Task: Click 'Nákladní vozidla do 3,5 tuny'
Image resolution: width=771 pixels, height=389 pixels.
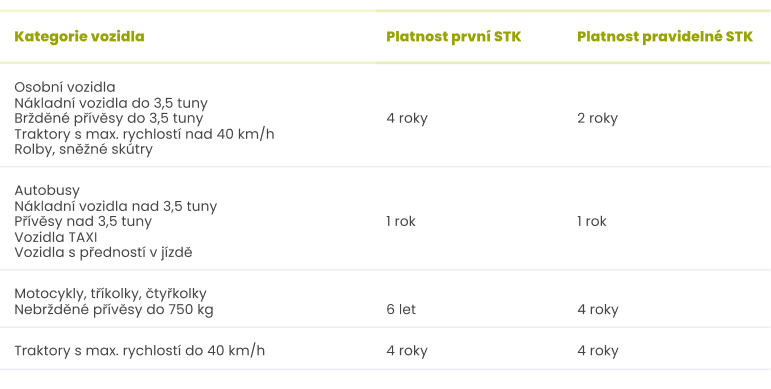Action: tap(111, 103)
